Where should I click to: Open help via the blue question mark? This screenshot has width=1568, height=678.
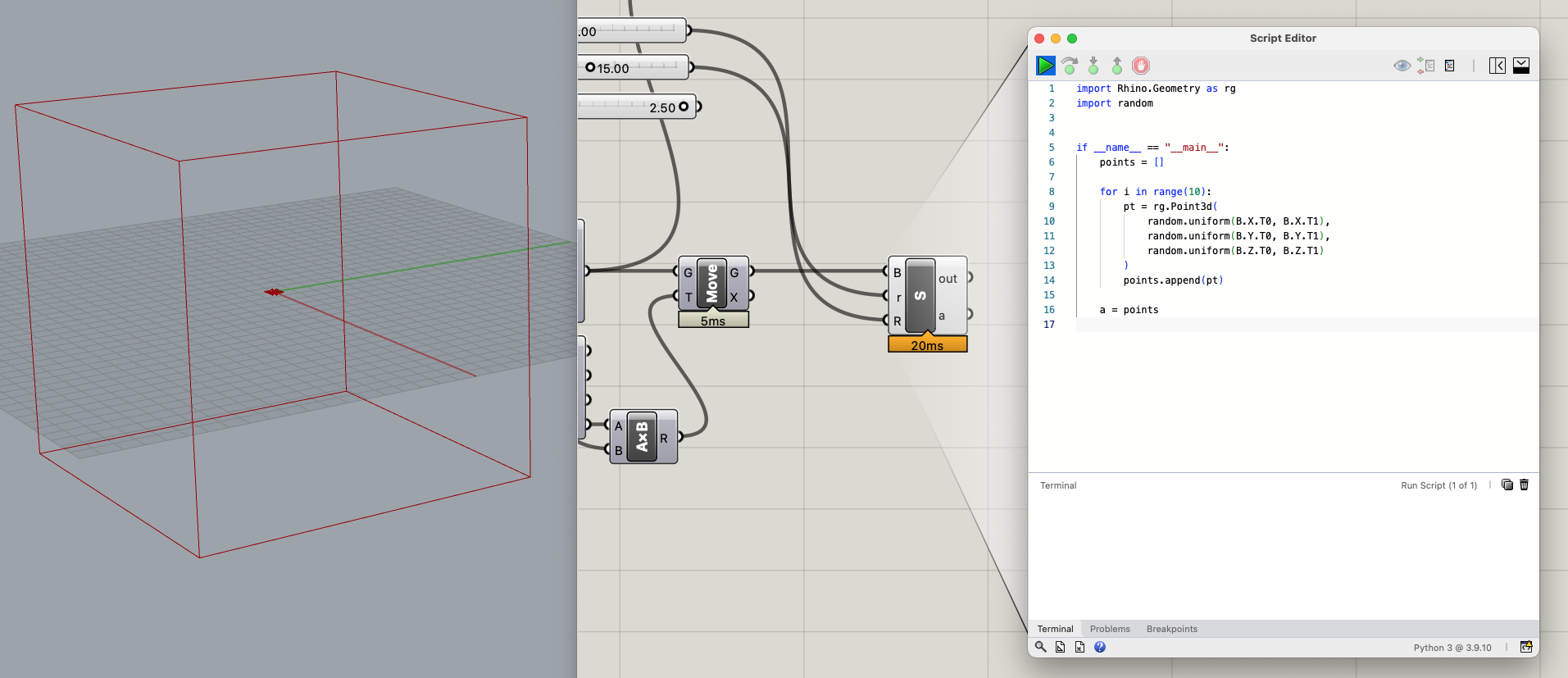click(1100, 647)
